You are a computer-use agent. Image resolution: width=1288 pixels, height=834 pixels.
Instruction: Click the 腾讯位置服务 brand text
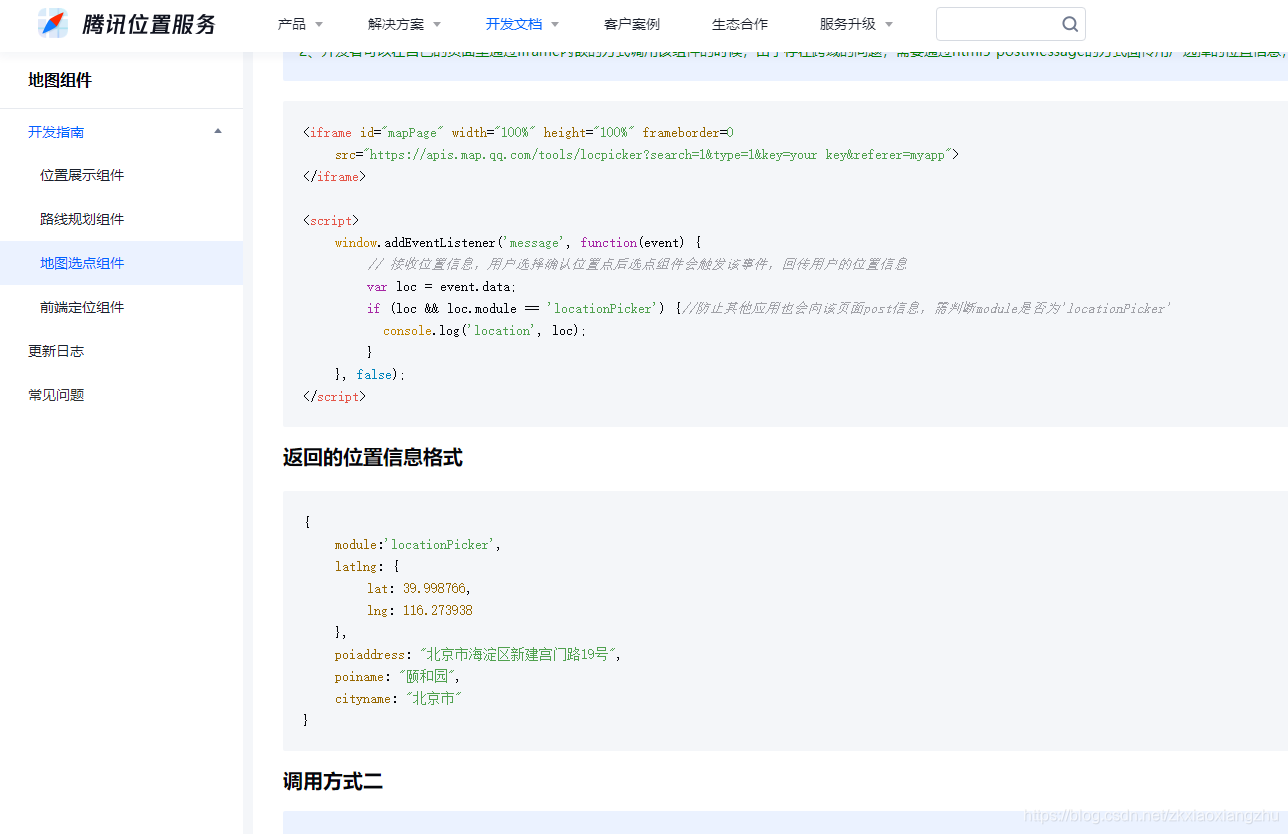coord(149,24)
